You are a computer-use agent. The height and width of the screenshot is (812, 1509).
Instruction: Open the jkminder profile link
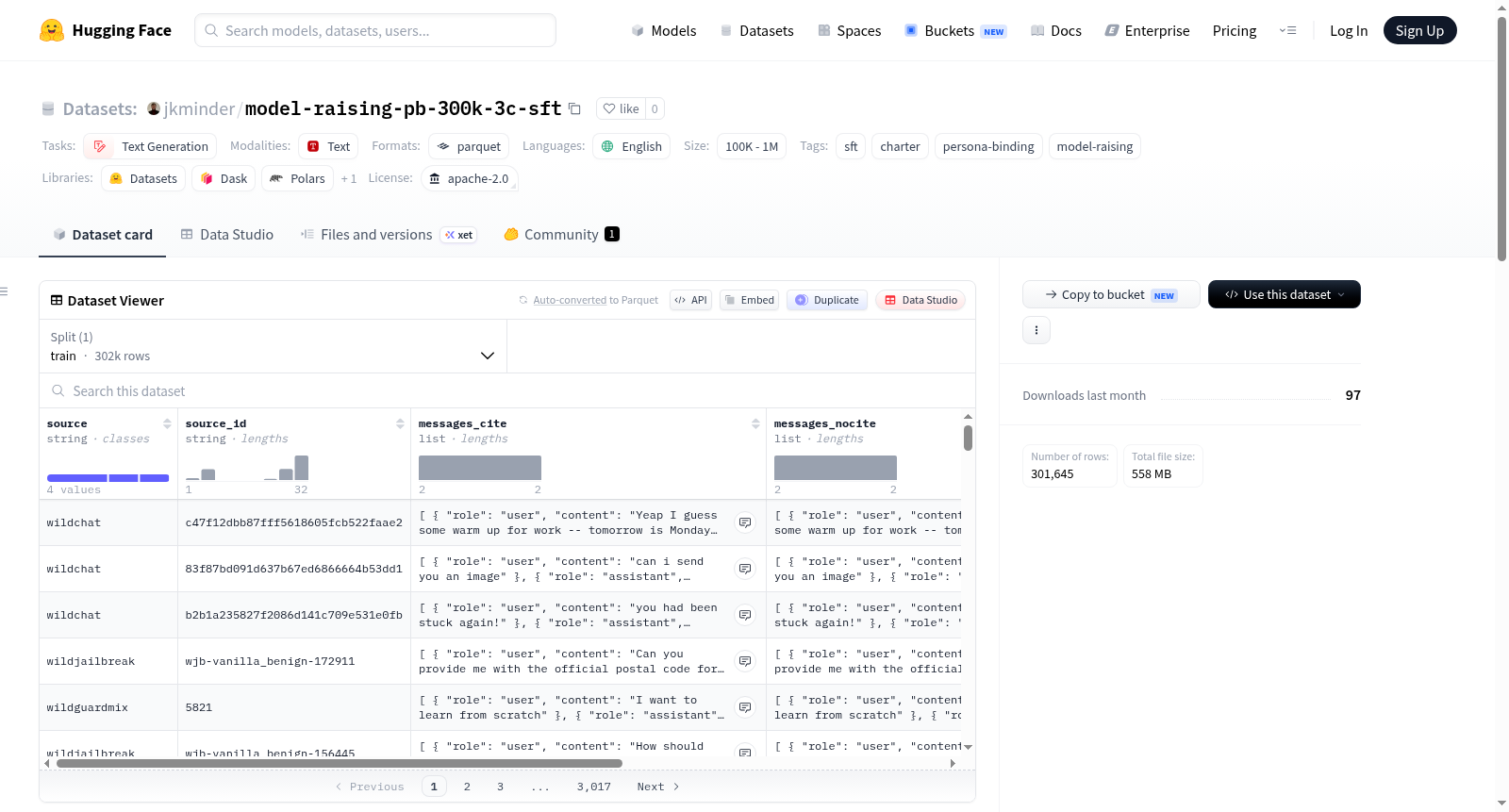199,108
